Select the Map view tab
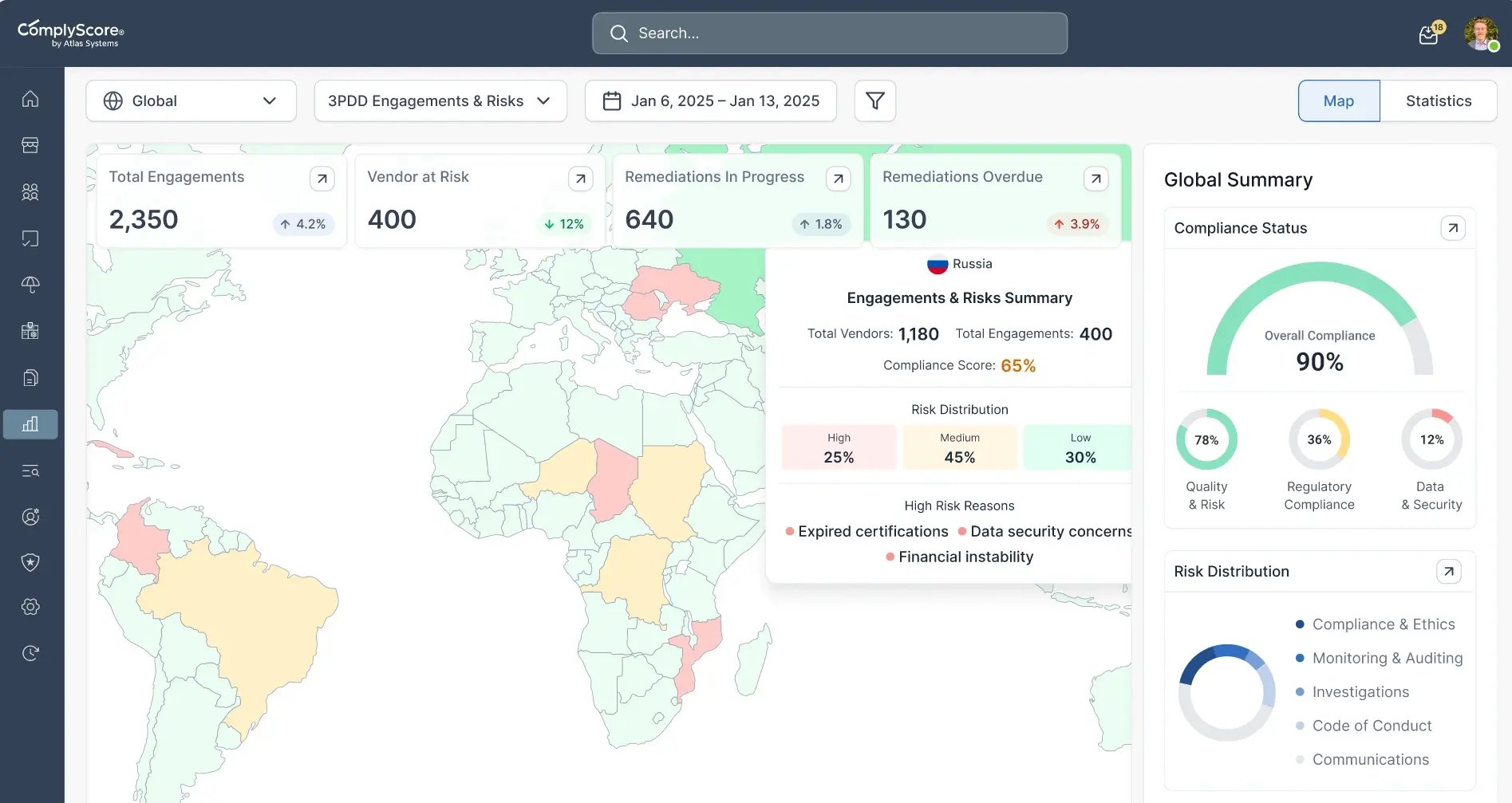The width and height of the screenshot is (1512, 803). 1338,100
